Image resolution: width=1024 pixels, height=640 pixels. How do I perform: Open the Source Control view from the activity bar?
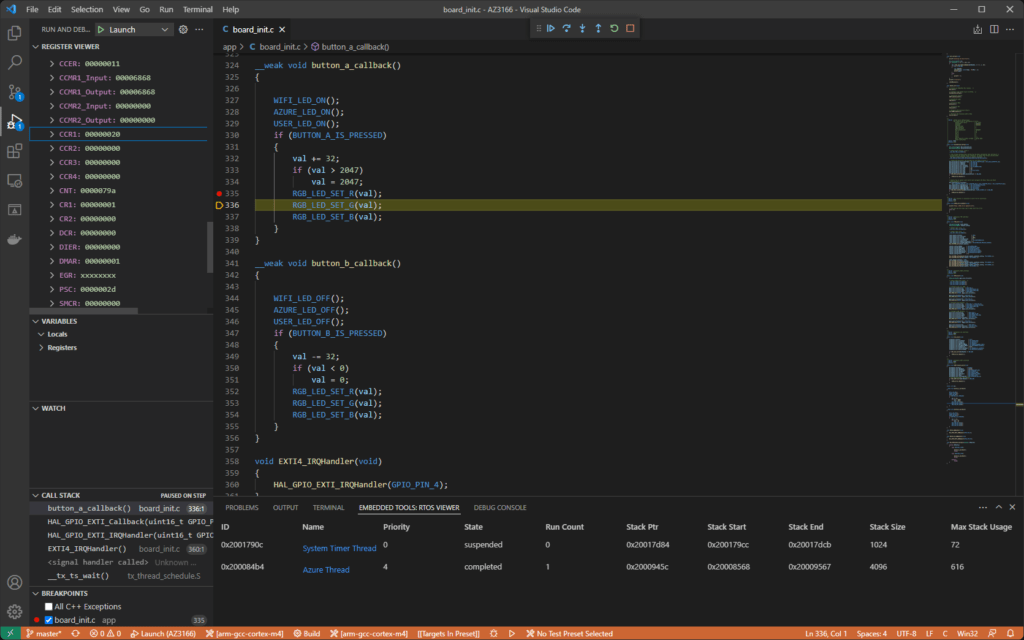click(15, 91)
